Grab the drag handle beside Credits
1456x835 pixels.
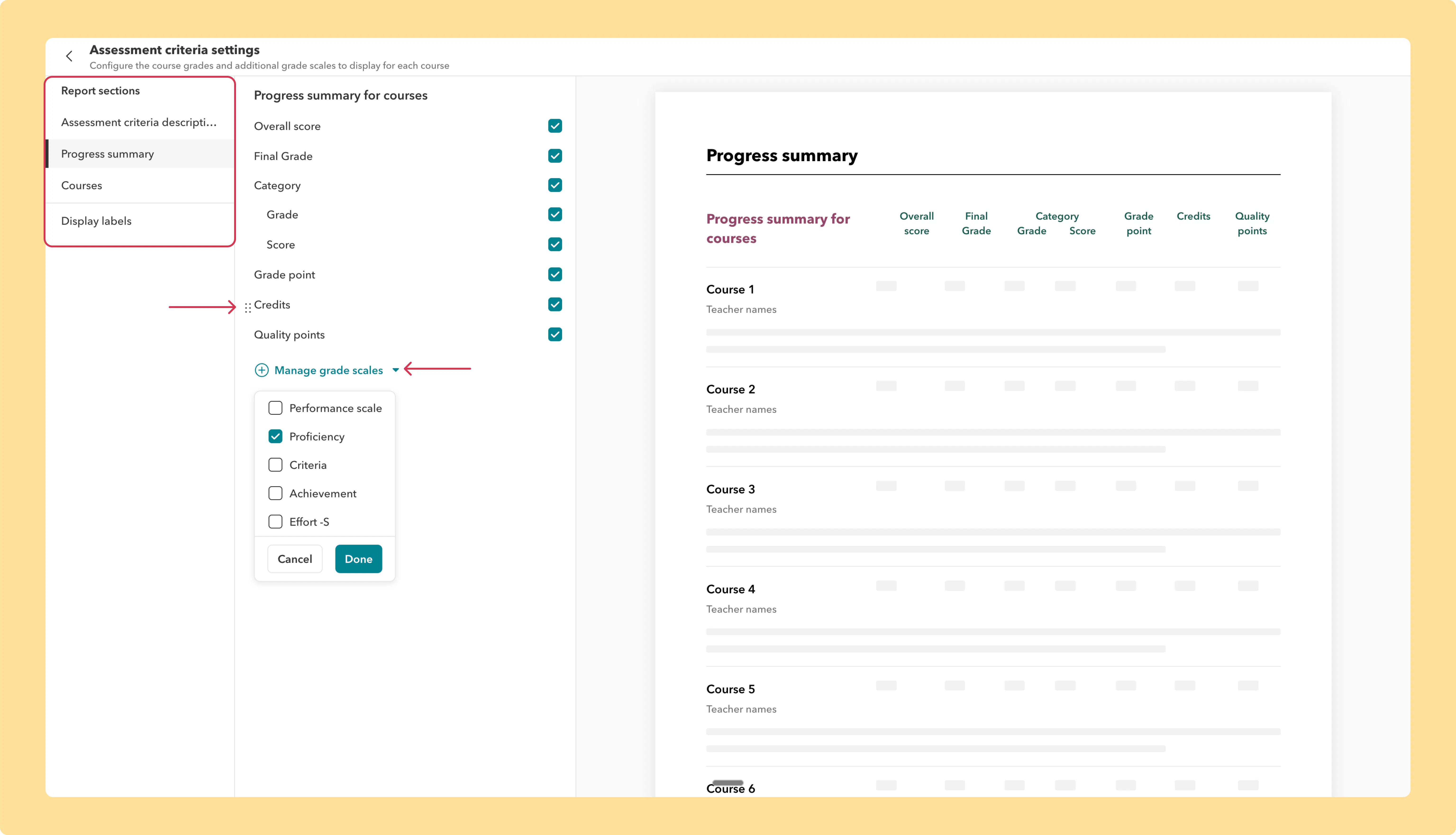[248, 307]
